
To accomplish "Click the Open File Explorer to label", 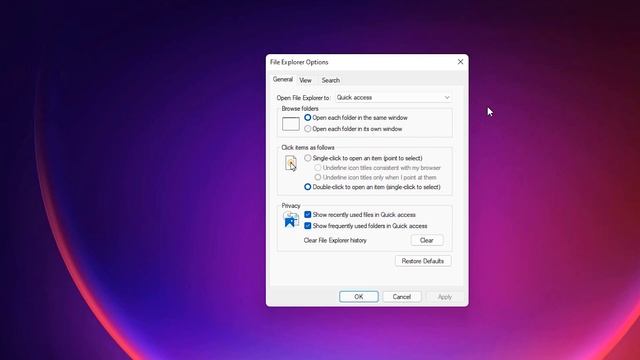I will point(303,98).
